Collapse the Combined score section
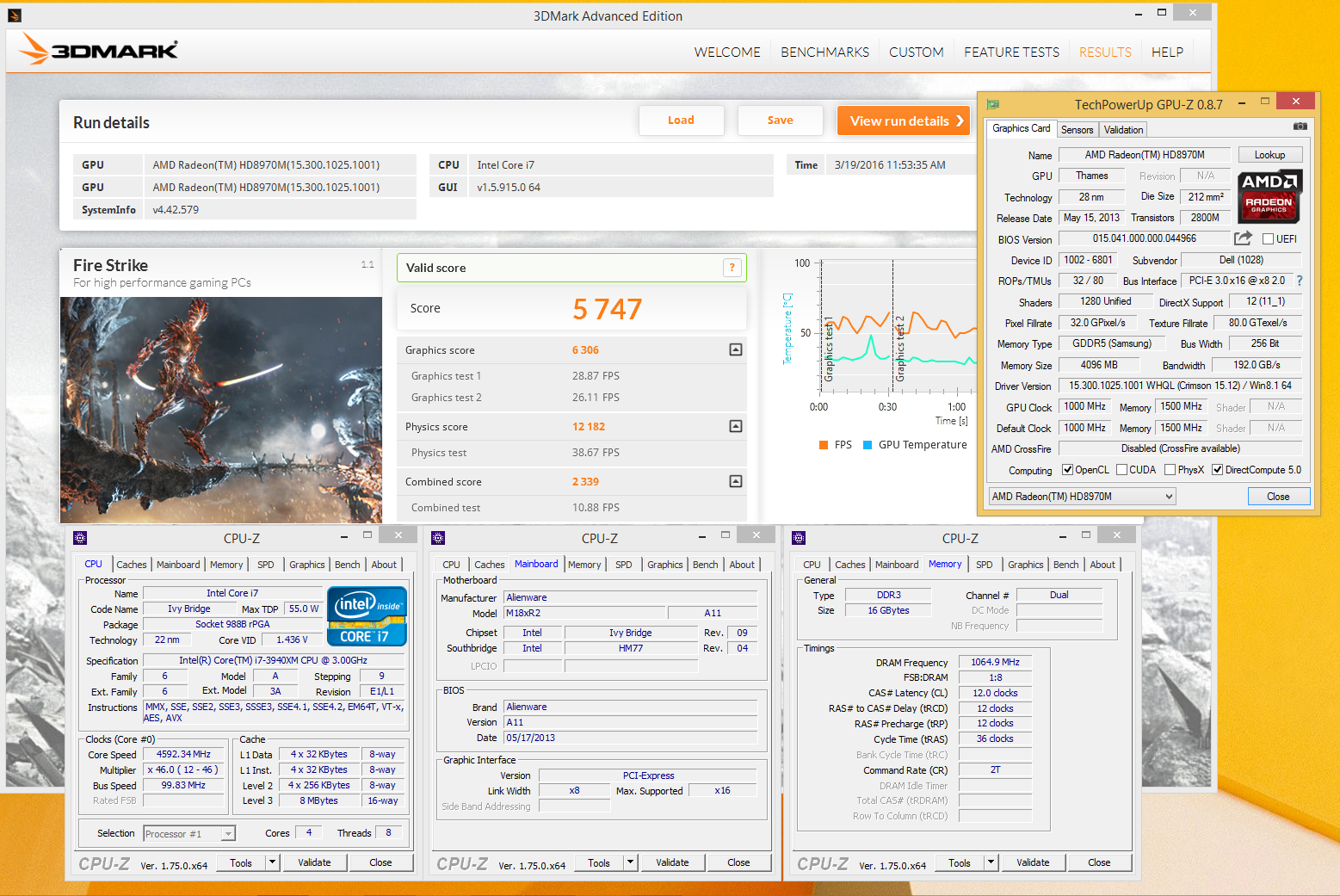The image size is (1340, 896). 736,481
